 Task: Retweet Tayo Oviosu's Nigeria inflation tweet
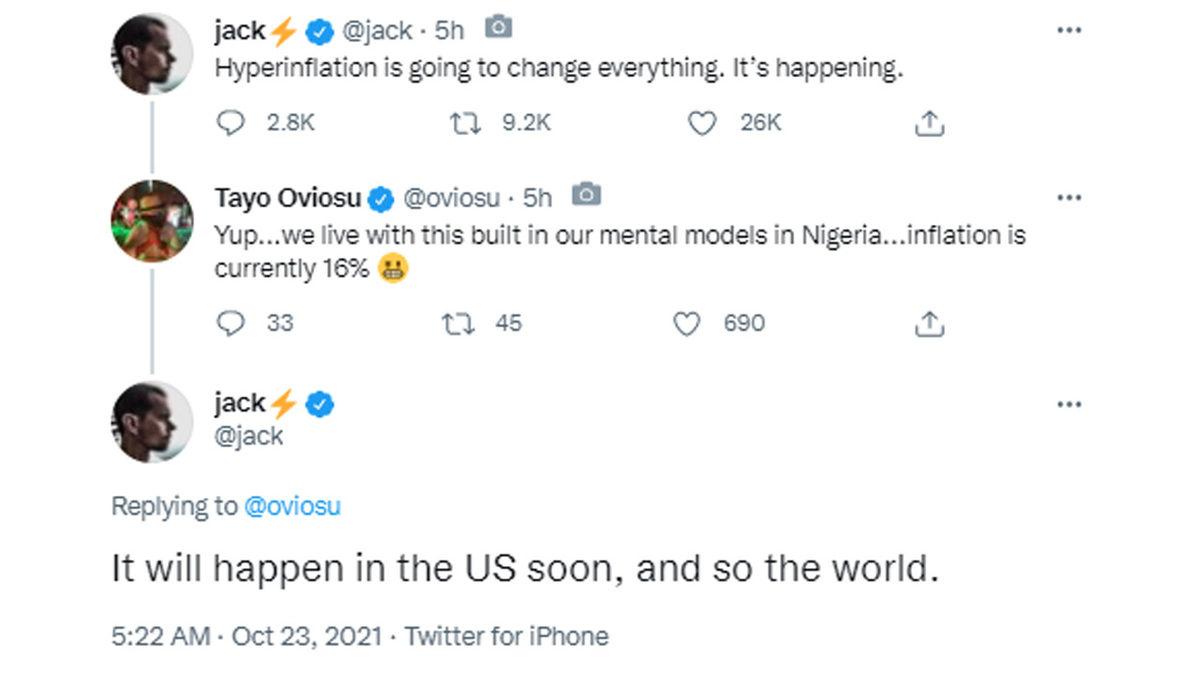tap(457, 323)
